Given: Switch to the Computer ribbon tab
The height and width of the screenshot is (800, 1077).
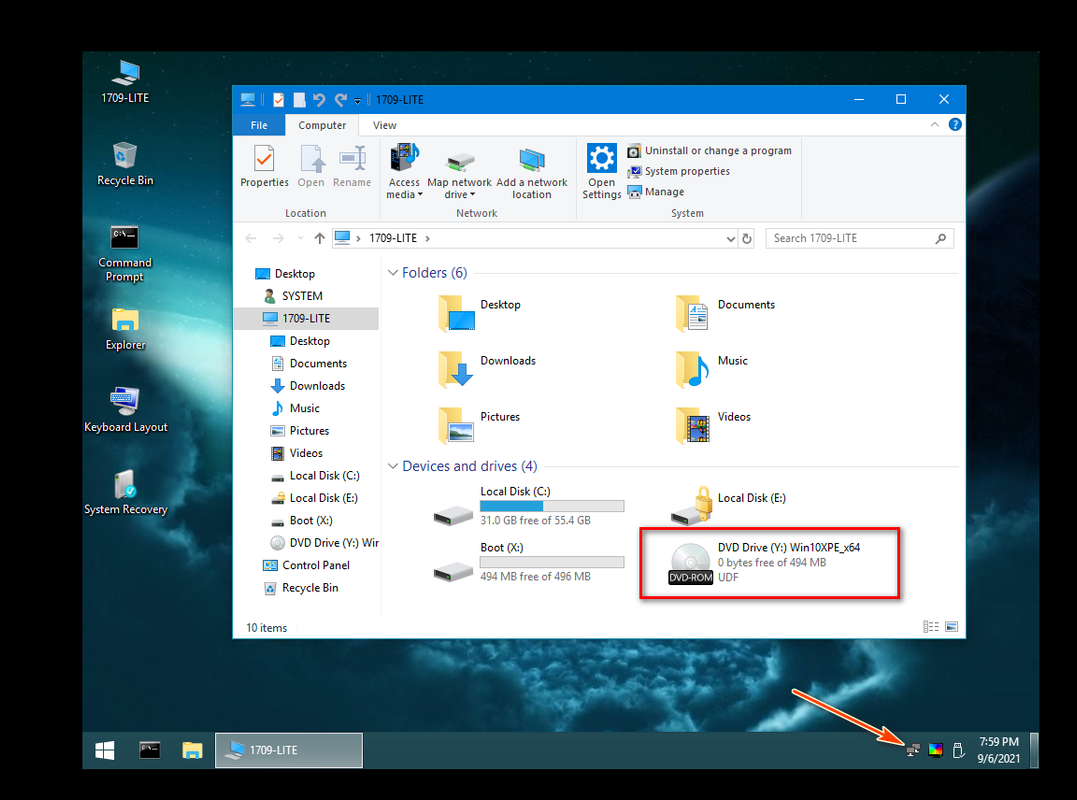Looking at the screenshot, I should tap(322, 125).
